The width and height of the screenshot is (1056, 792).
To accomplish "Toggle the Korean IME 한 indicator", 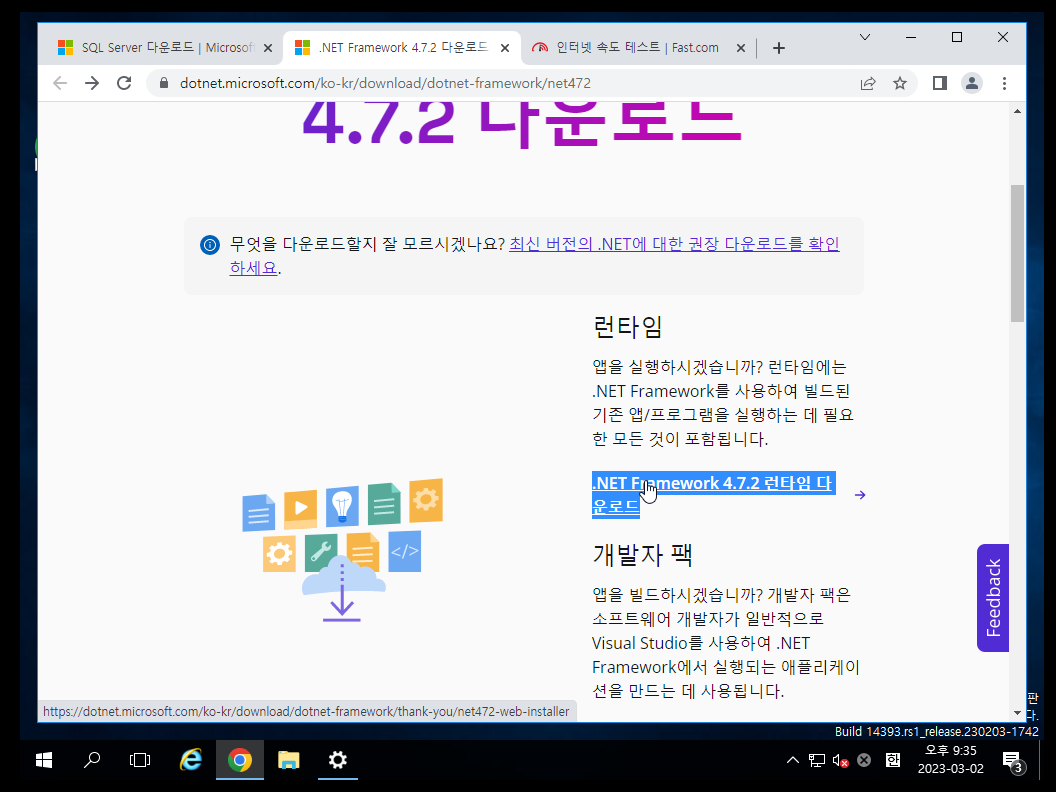I will tap(893, 760).
